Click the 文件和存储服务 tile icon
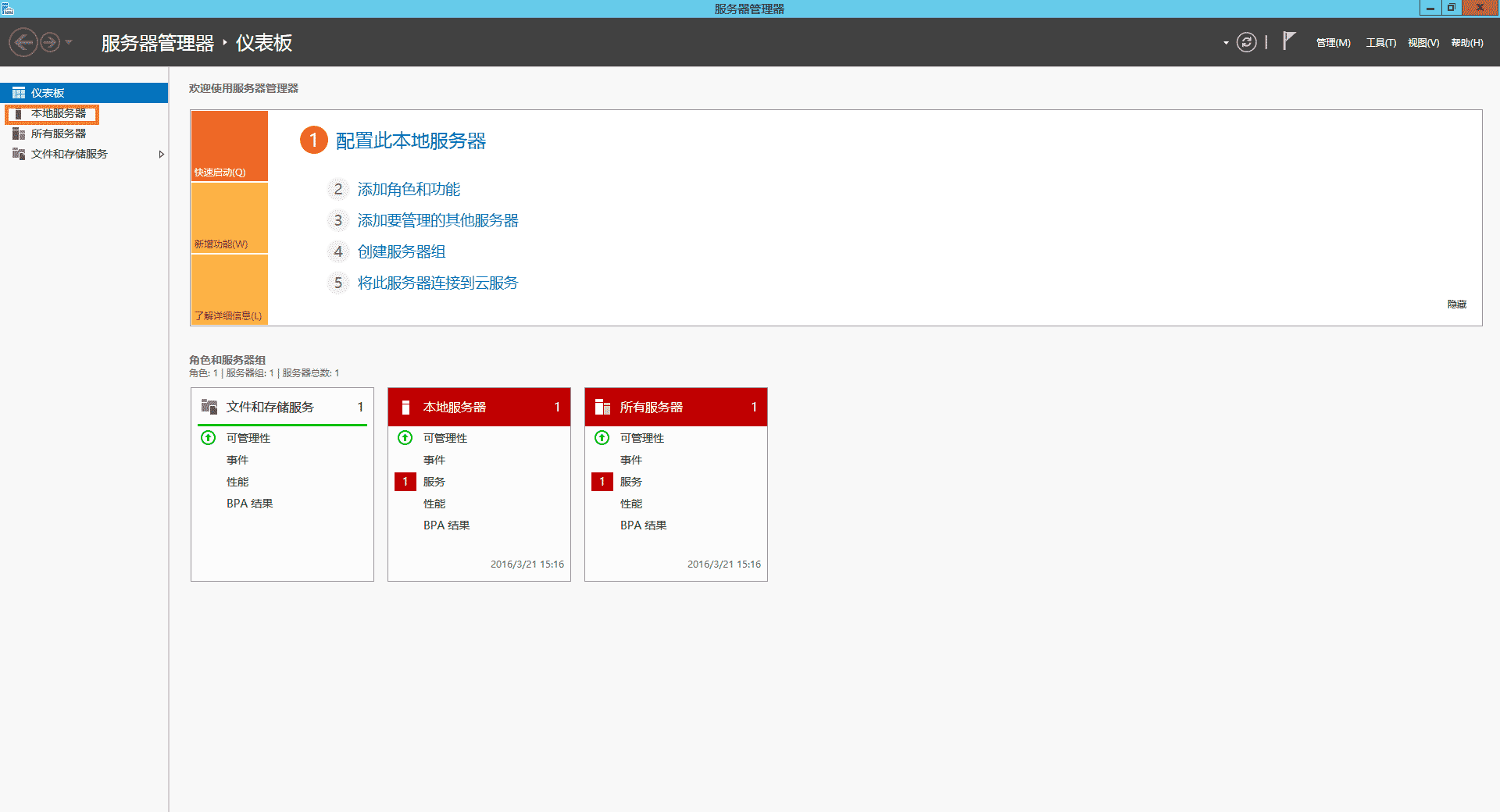The image size is (1500, 812). click(x=209, y=407)
